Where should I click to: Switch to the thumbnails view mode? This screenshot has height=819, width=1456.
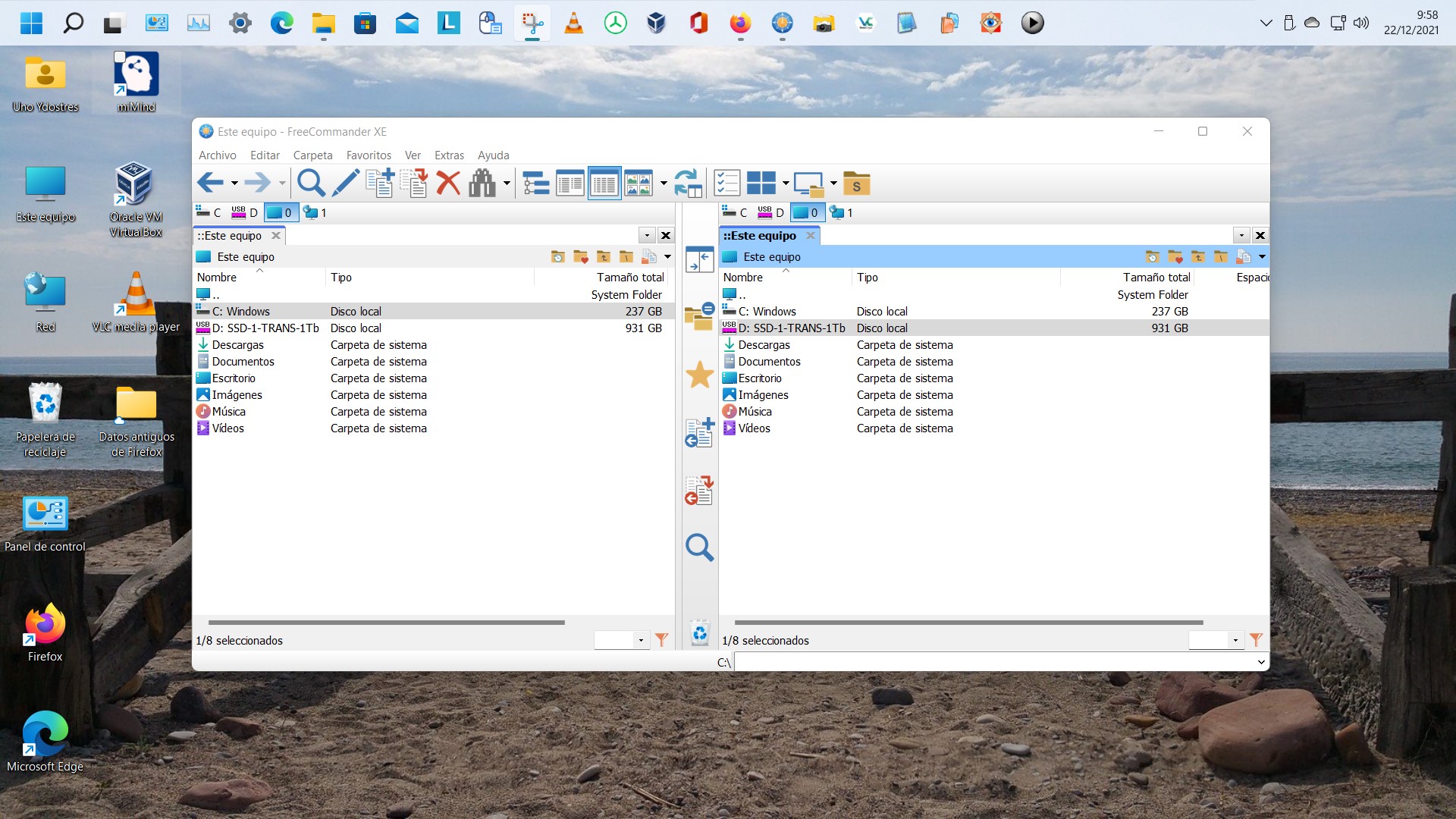coord(638,183)
